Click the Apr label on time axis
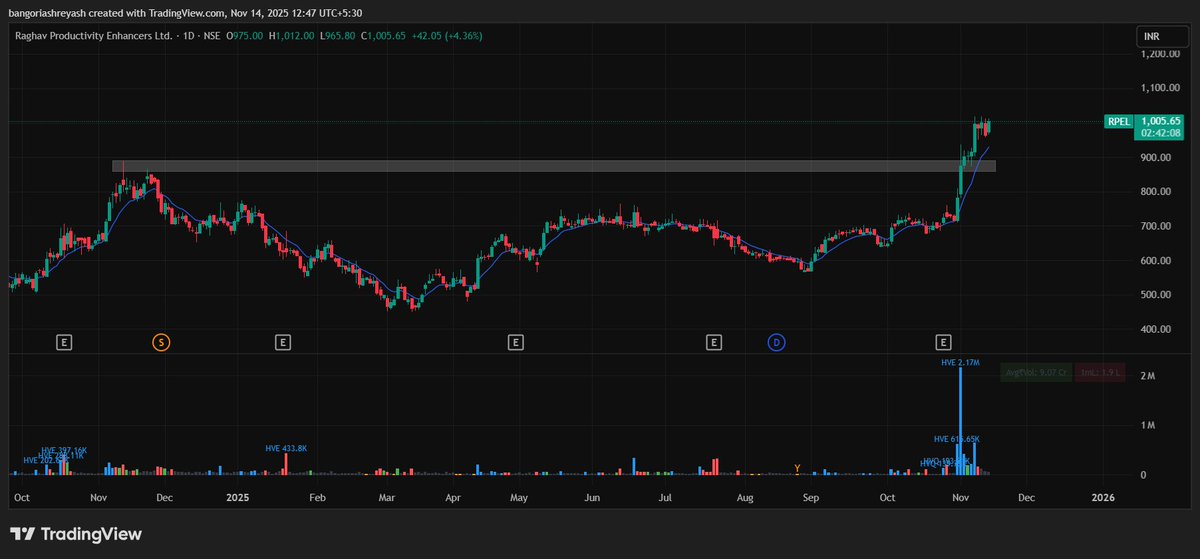 (x=453, y=496)
